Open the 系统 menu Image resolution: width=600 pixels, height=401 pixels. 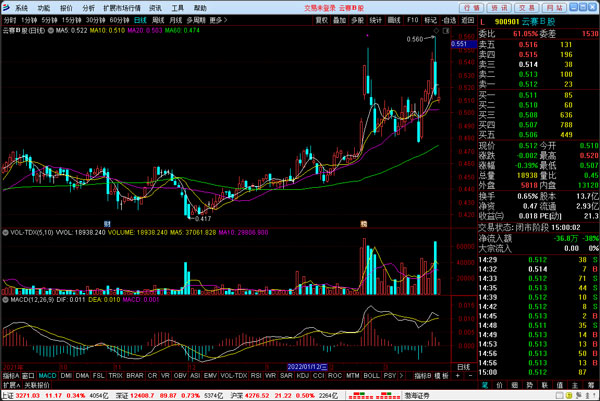[21, 8]
